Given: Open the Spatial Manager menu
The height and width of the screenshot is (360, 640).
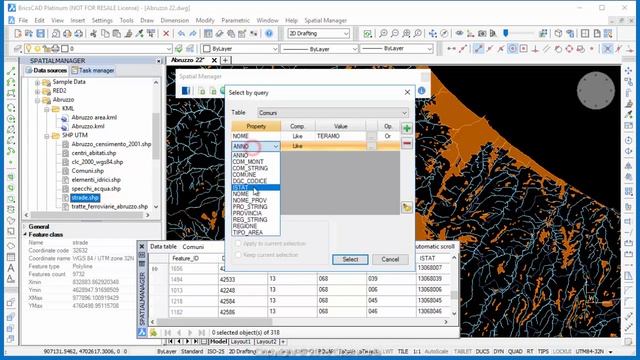Looking at the screenshot, I should (325, 20).
